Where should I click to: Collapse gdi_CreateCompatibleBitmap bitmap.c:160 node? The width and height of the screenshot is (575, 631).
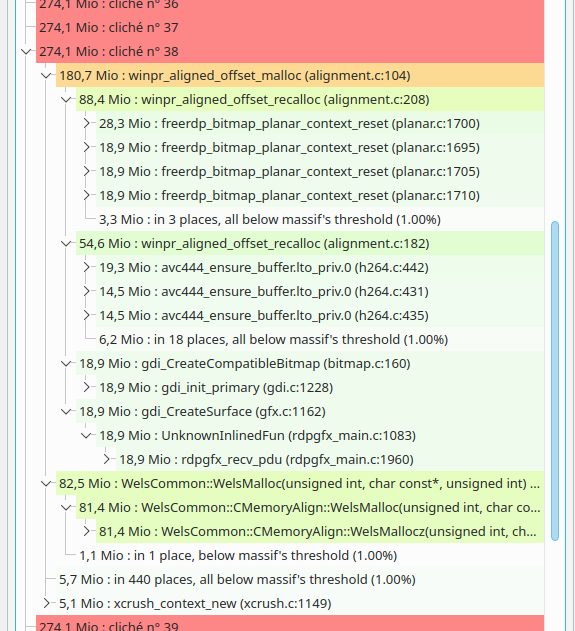[66, 363]
